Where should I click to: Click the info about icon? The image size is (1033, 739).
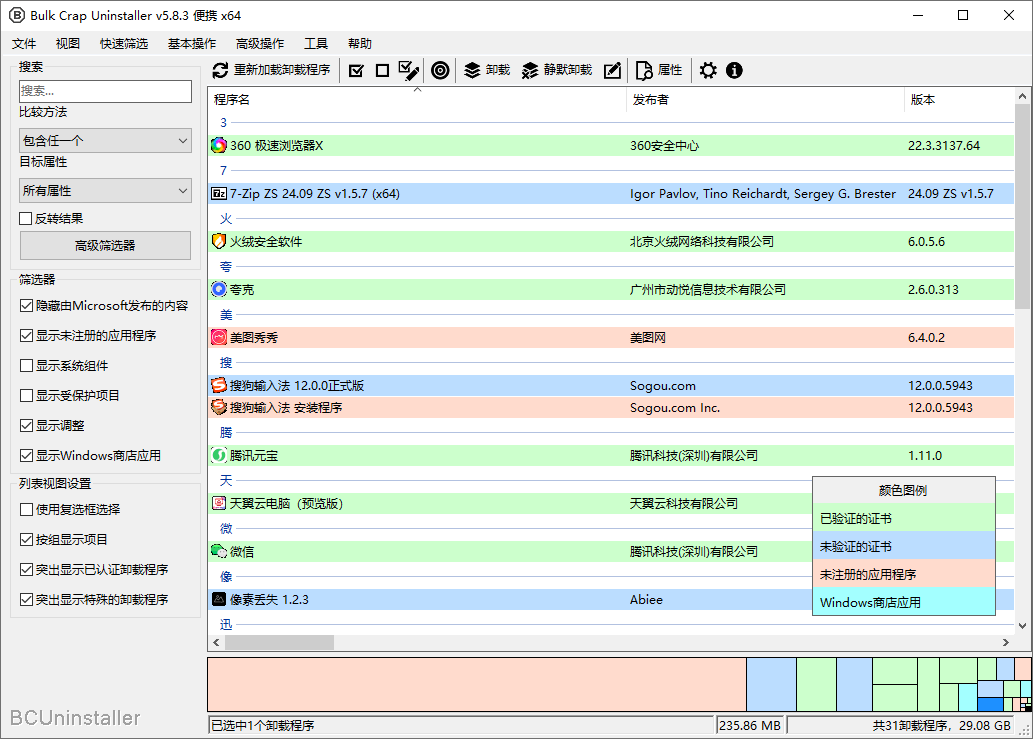(x=734, y=70)
